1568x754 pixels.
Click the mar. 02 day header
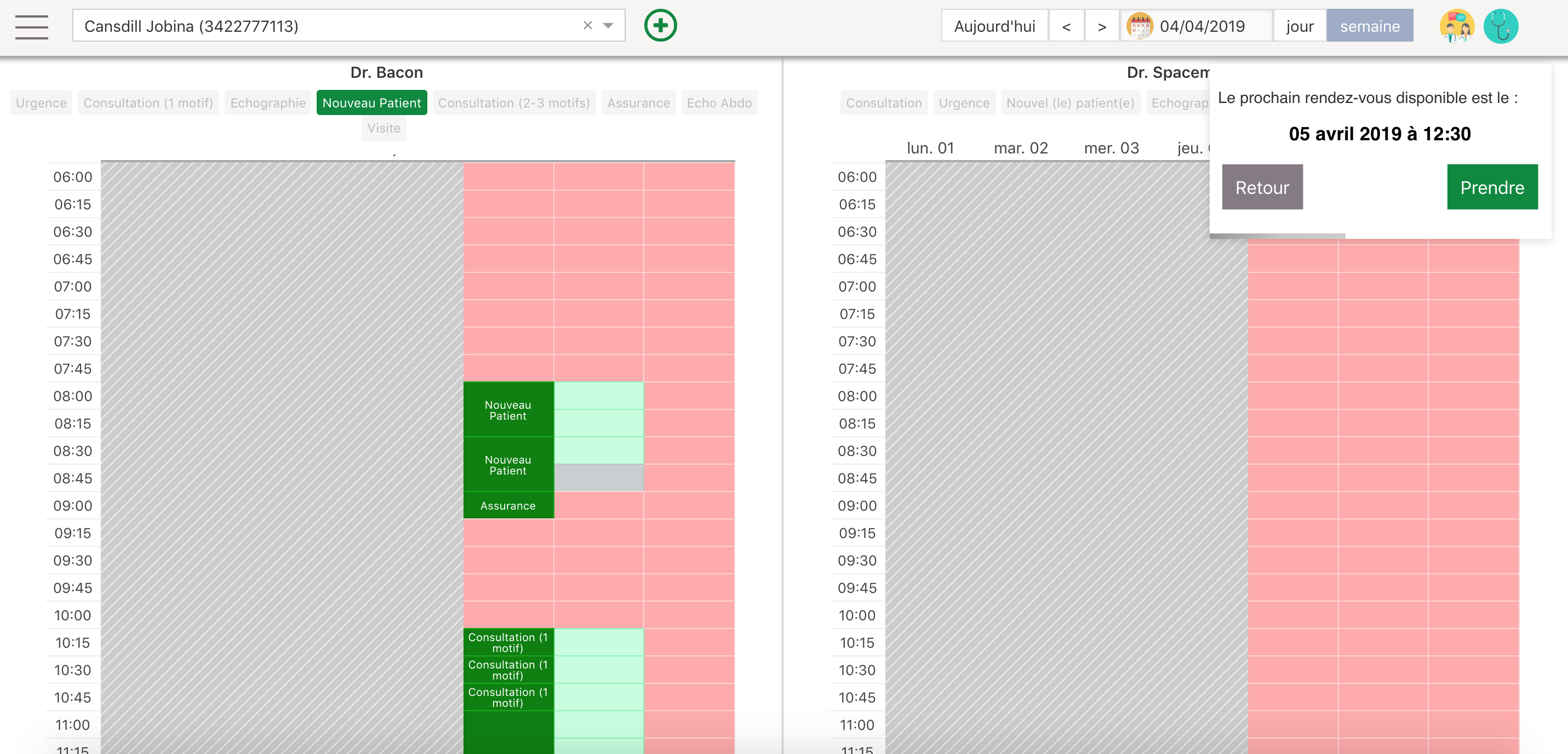tap(1021, 148)
